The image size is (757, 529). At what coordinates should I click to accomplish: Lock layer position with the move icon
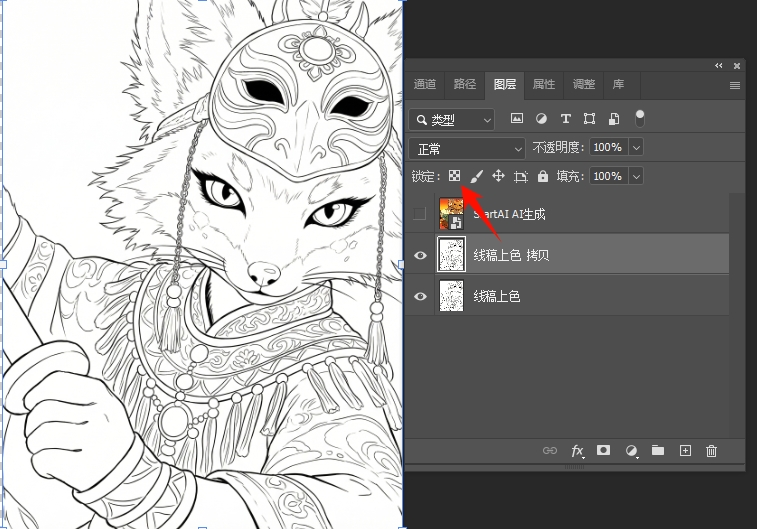[x=498, y=176]
